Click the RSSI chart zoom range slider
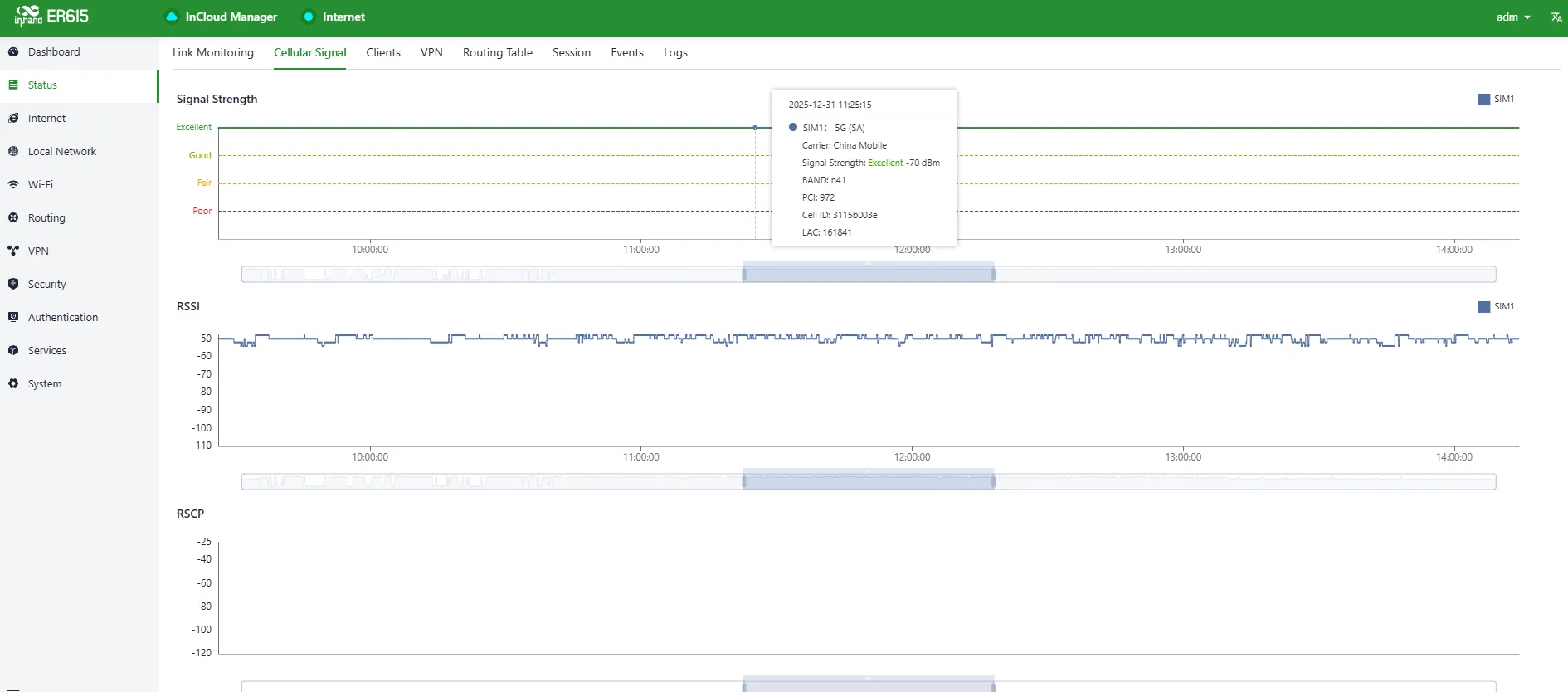Screen dimensions: 1568x692 [x=869, y=481]
